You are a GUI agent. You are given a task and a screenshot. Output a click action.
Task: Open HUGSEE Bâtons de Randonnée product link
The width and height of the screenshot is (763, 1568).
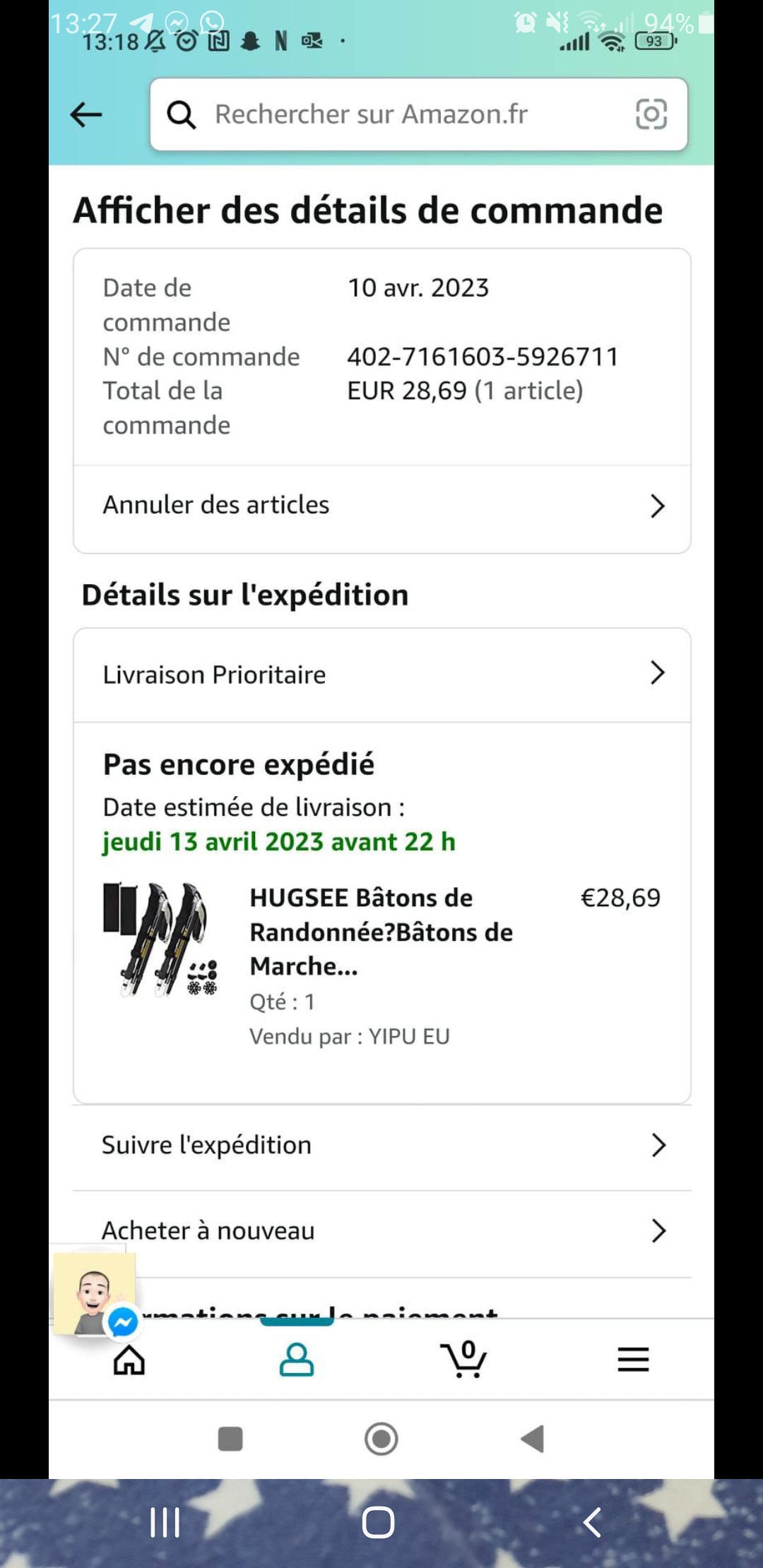(381, 932)
